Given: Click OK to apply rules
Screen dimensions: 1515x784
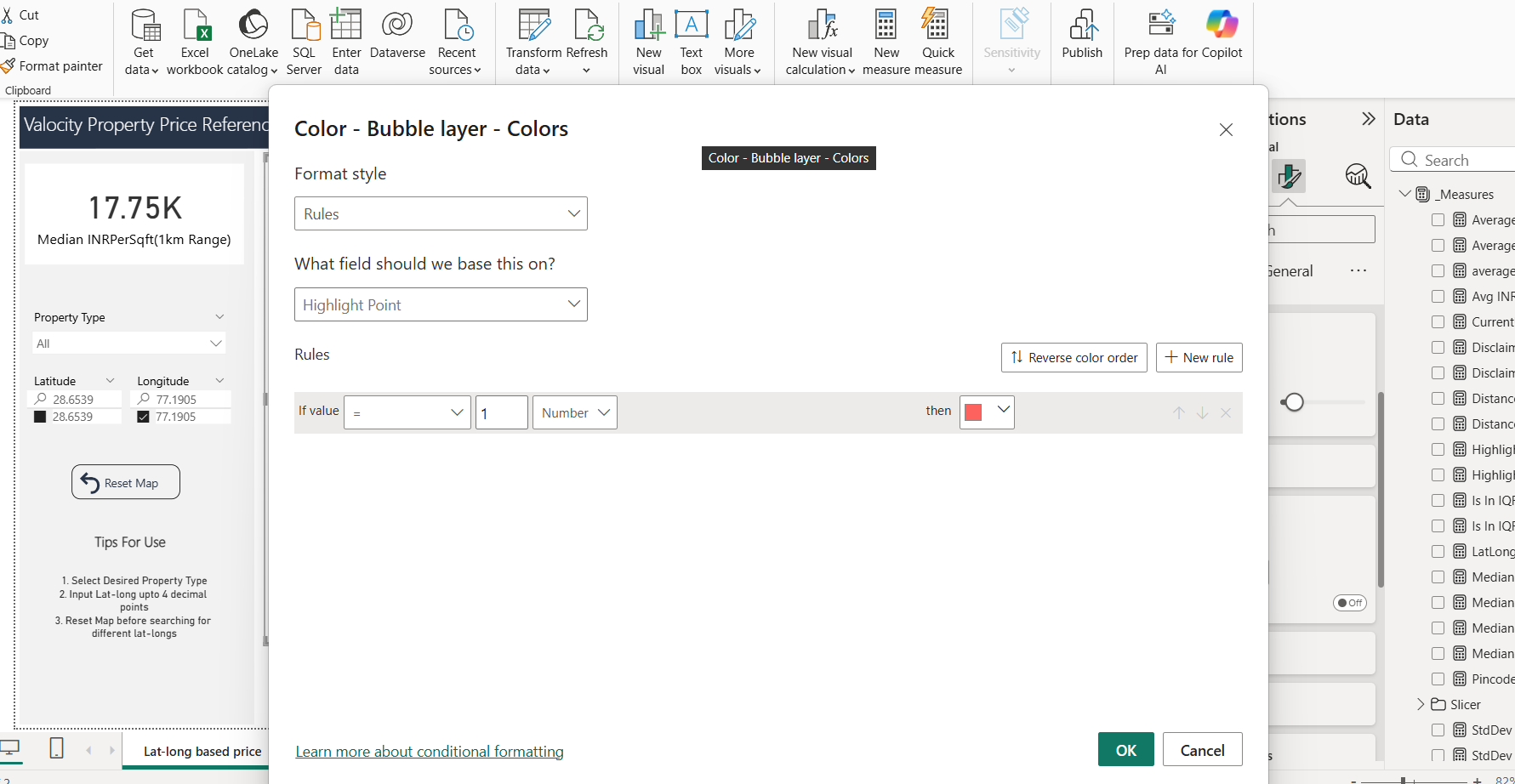Looking at the screenshot, I should pos(1126,749).
